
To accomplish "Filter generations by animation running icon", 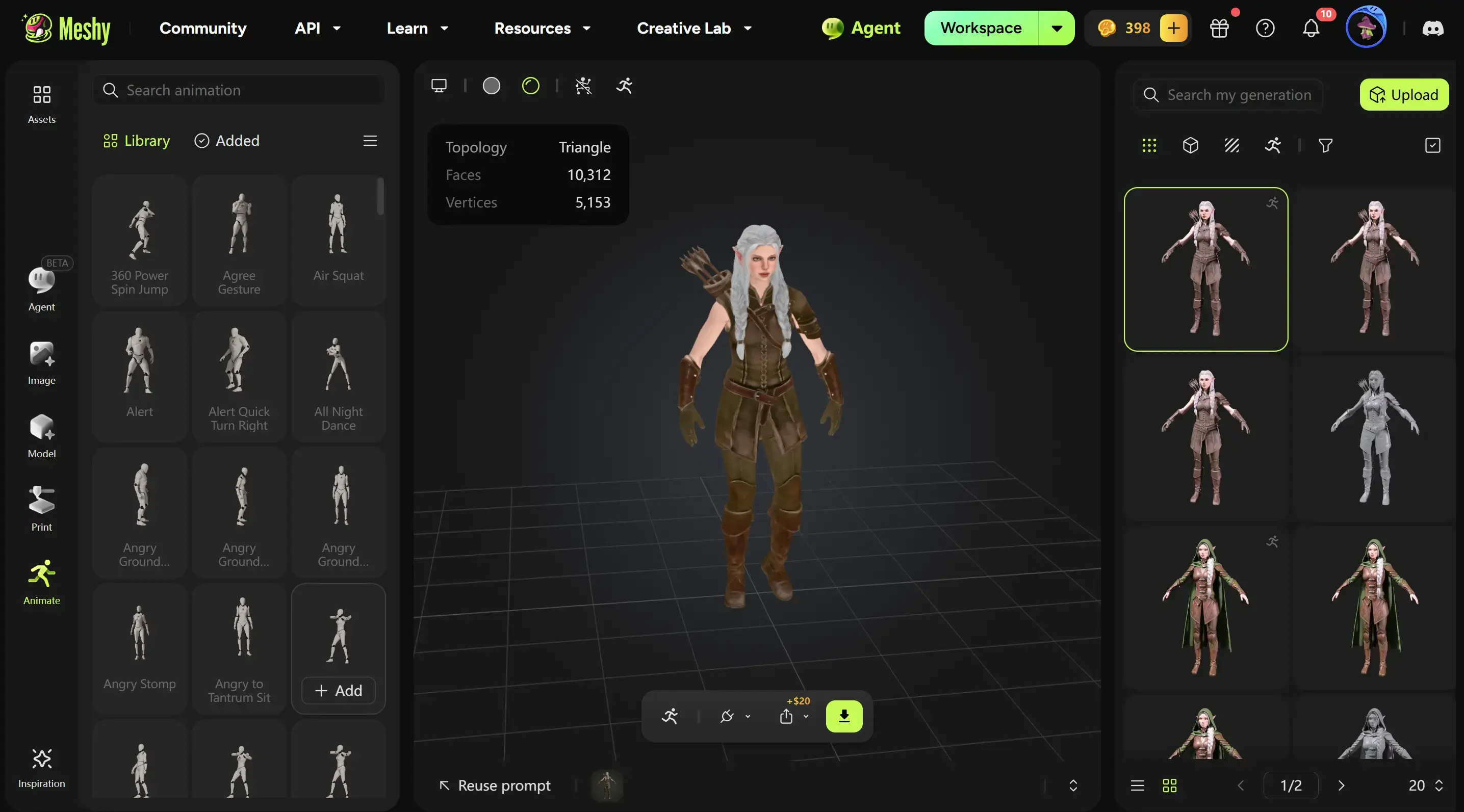I will 1273,145.
